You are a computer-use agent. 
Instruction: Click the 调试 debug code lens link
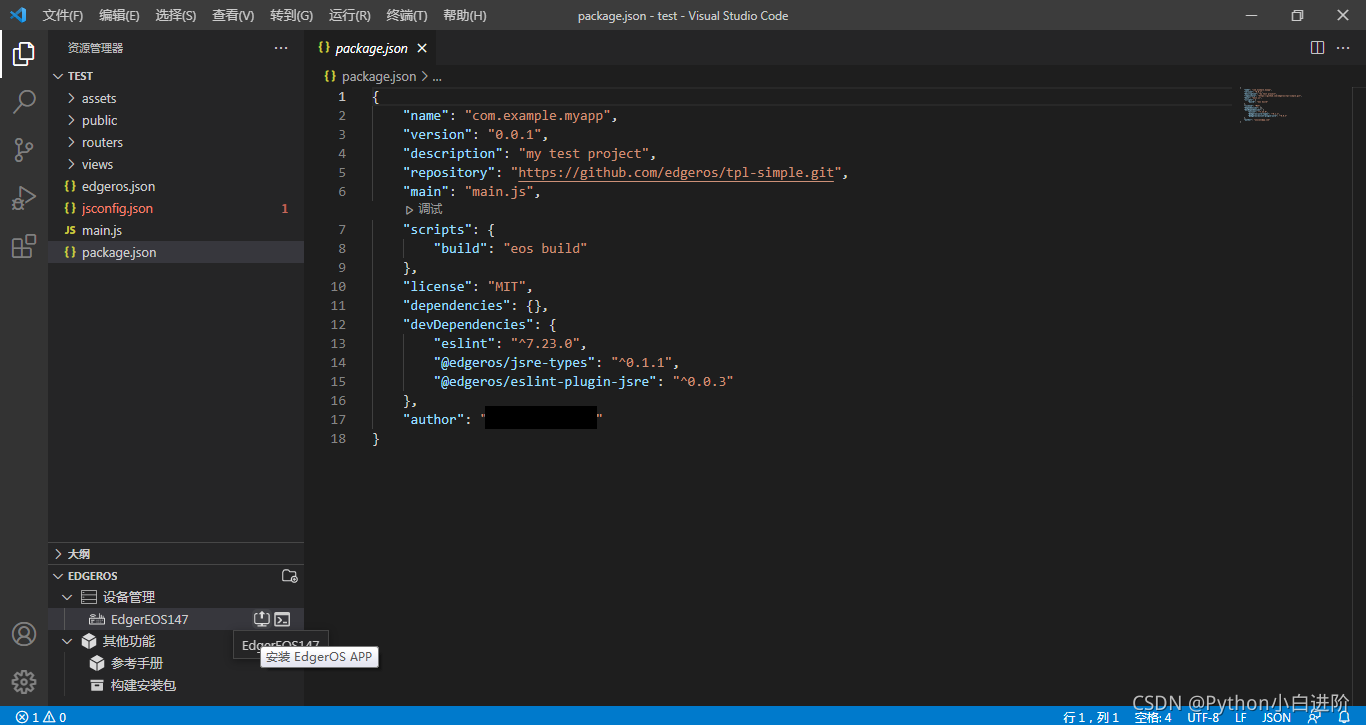[x=424, y=209]
